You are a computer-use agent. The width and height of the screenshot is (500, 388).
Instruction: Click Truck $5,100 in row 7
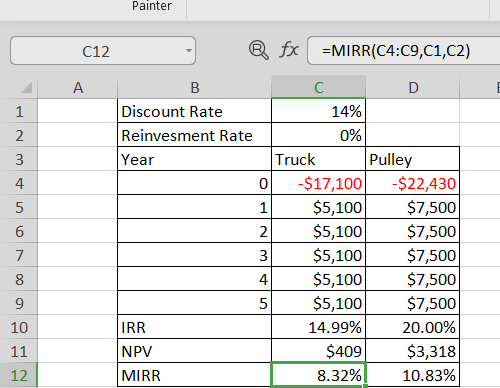[x=319, y=255]
